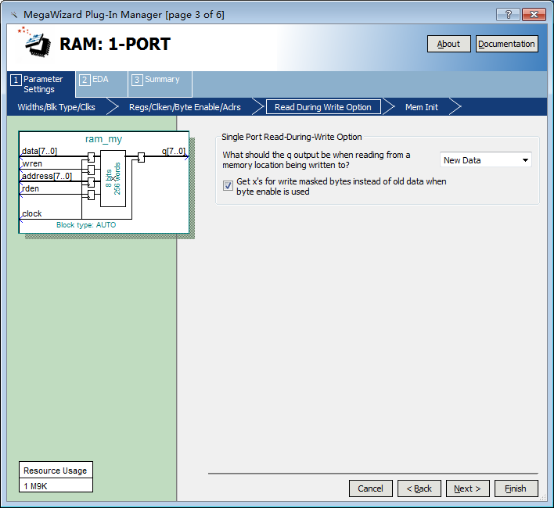Click the arrow after Mem Init step
This screenshot has width=554, height=509.
(x=455, y=107)
